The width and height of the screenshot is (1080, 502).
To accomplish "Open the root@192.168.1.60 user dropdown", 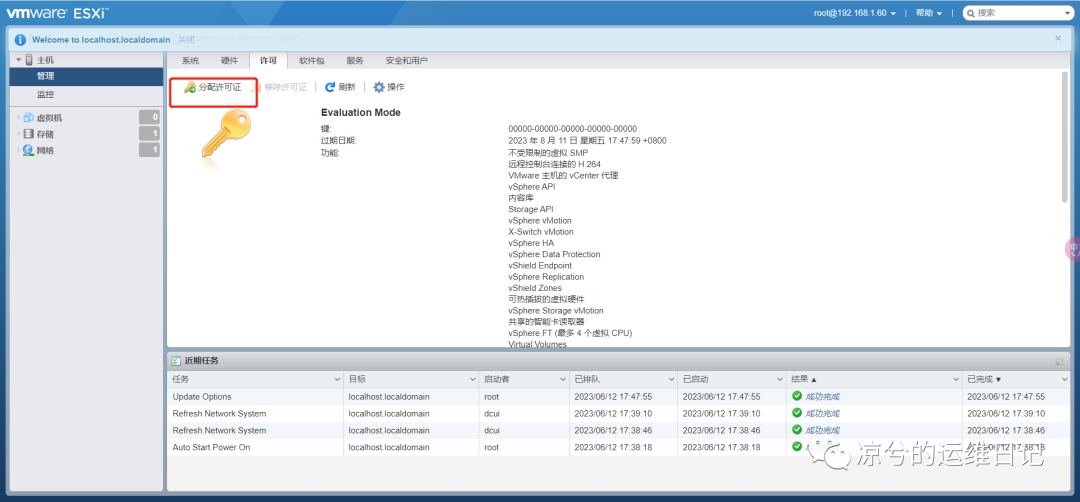I will [x=855, y=13].
